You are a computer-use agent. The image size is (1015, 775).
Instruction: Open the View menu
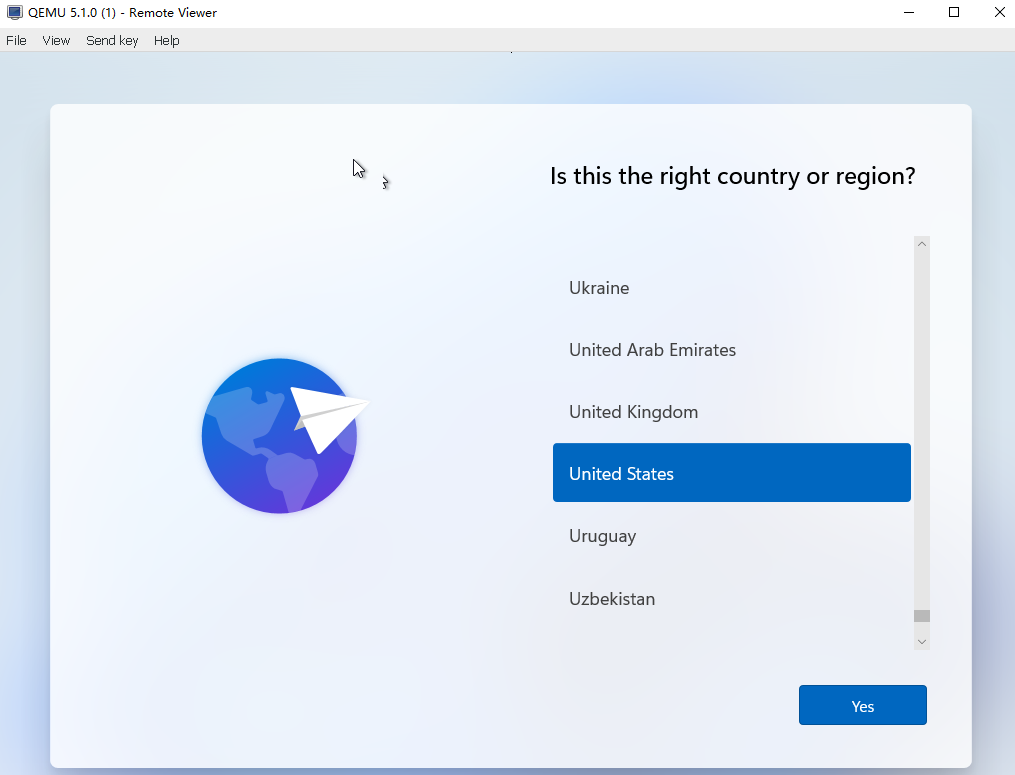[56, 41]
